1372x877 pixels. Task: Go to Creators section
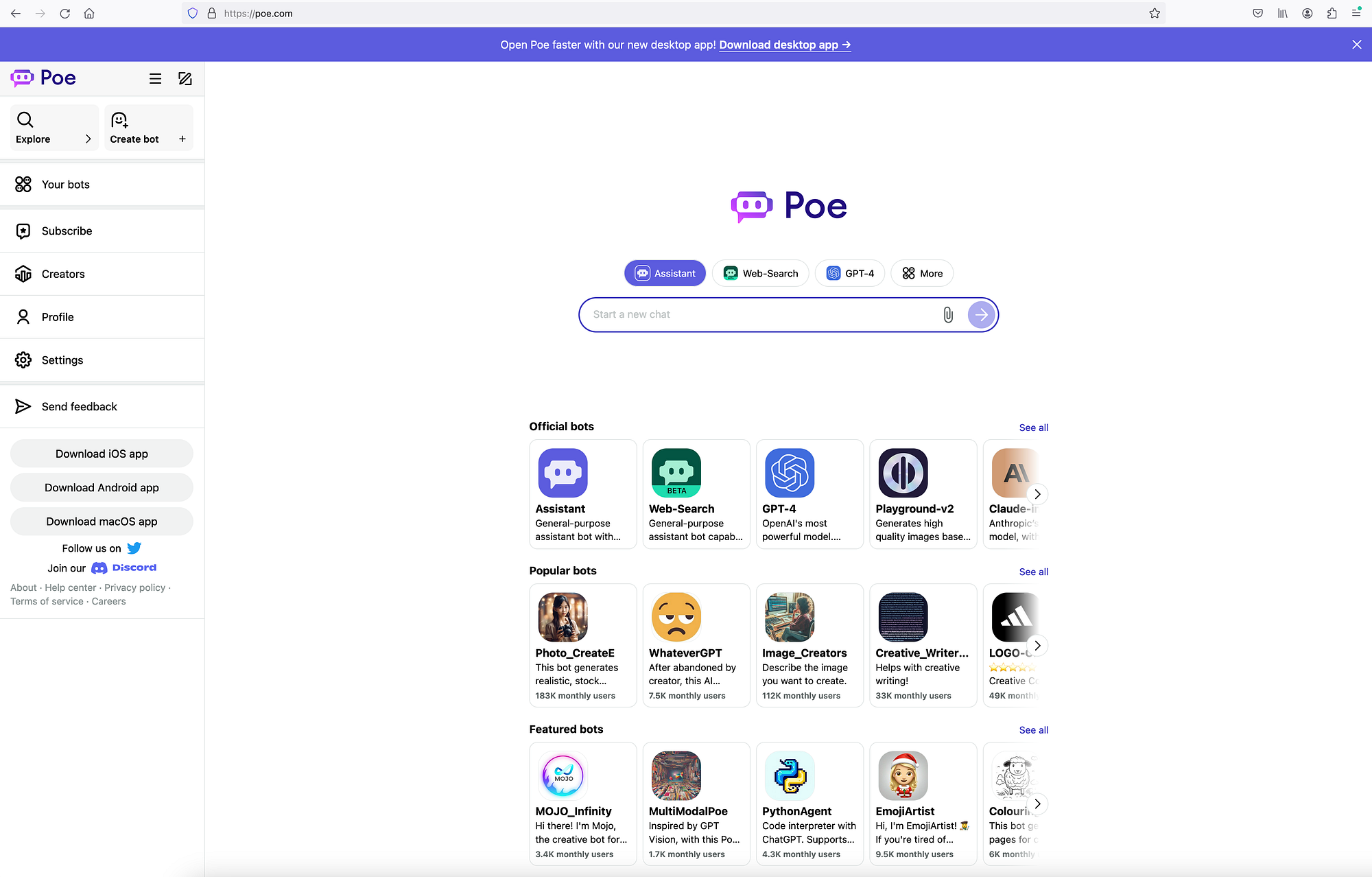pyautogui.click(x=102, y=274)
